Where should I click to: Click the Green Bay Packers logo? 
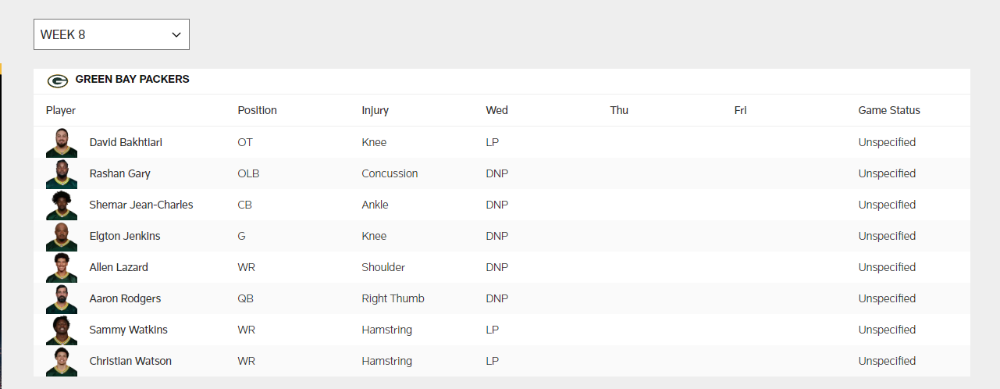[x=57, y=81]
